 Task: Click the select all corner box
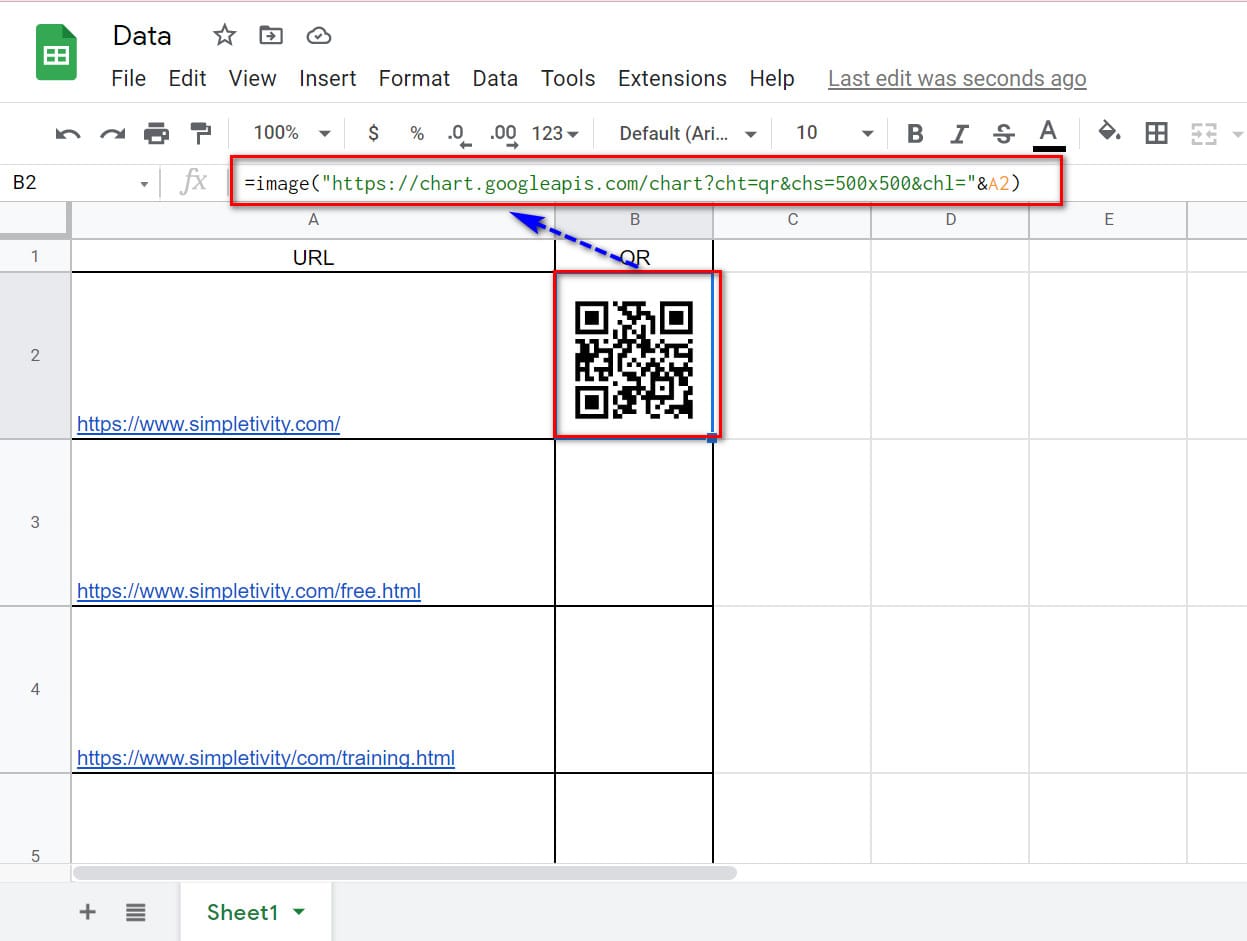pyautogui.click(x=35, y=220)
